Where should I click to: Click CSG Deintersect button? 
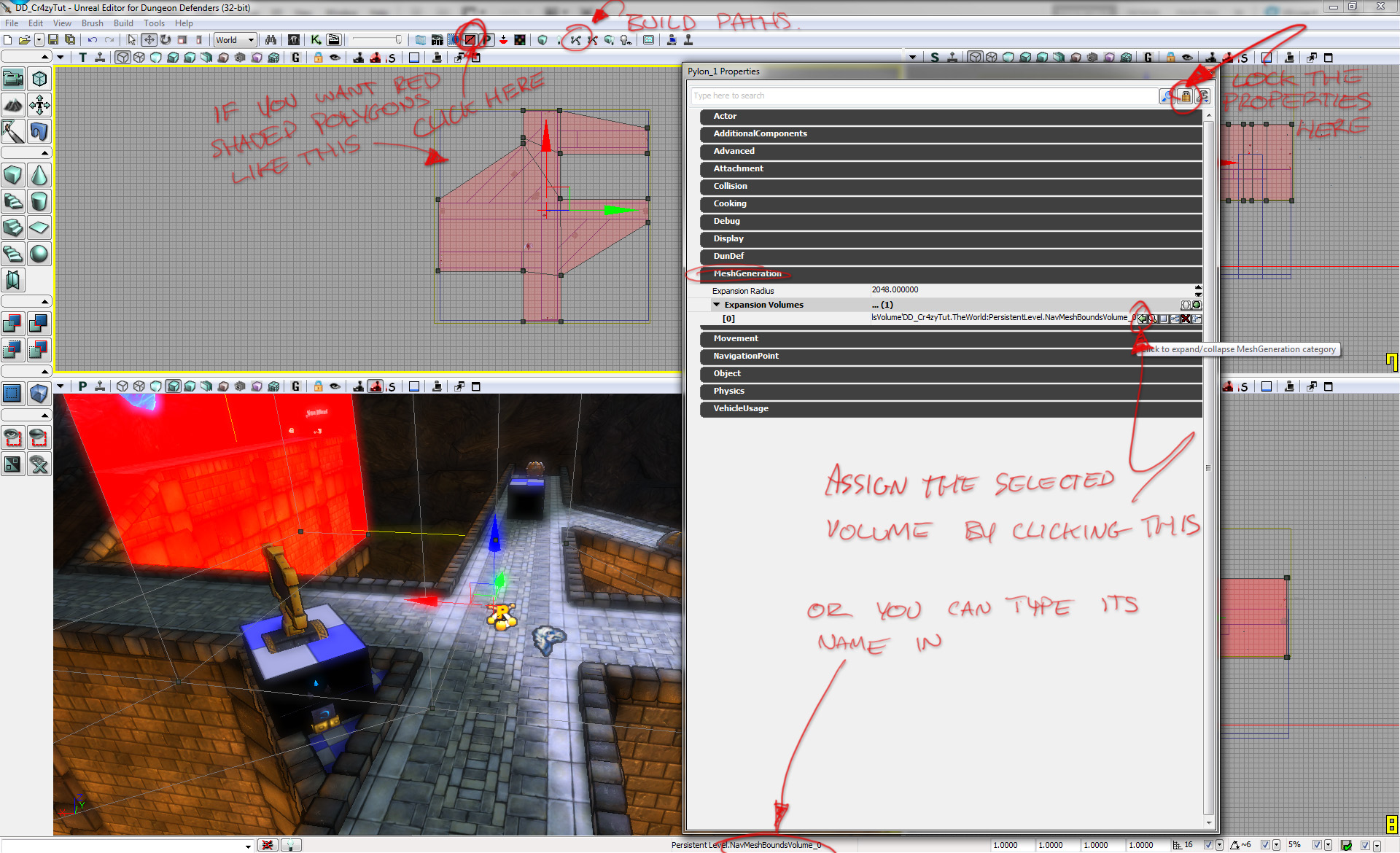(x=39, y=349)
